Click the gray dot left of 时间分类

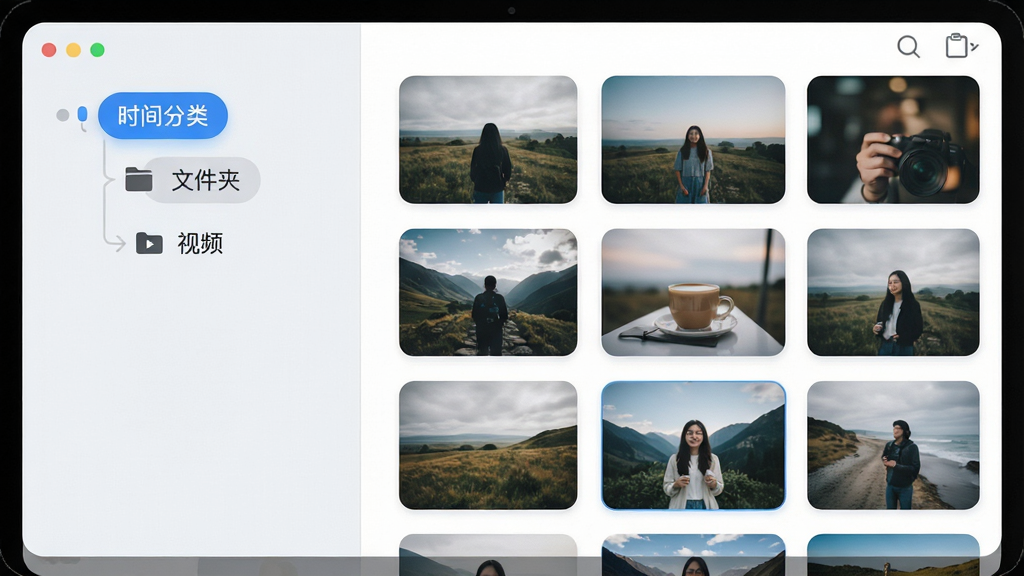63,115
